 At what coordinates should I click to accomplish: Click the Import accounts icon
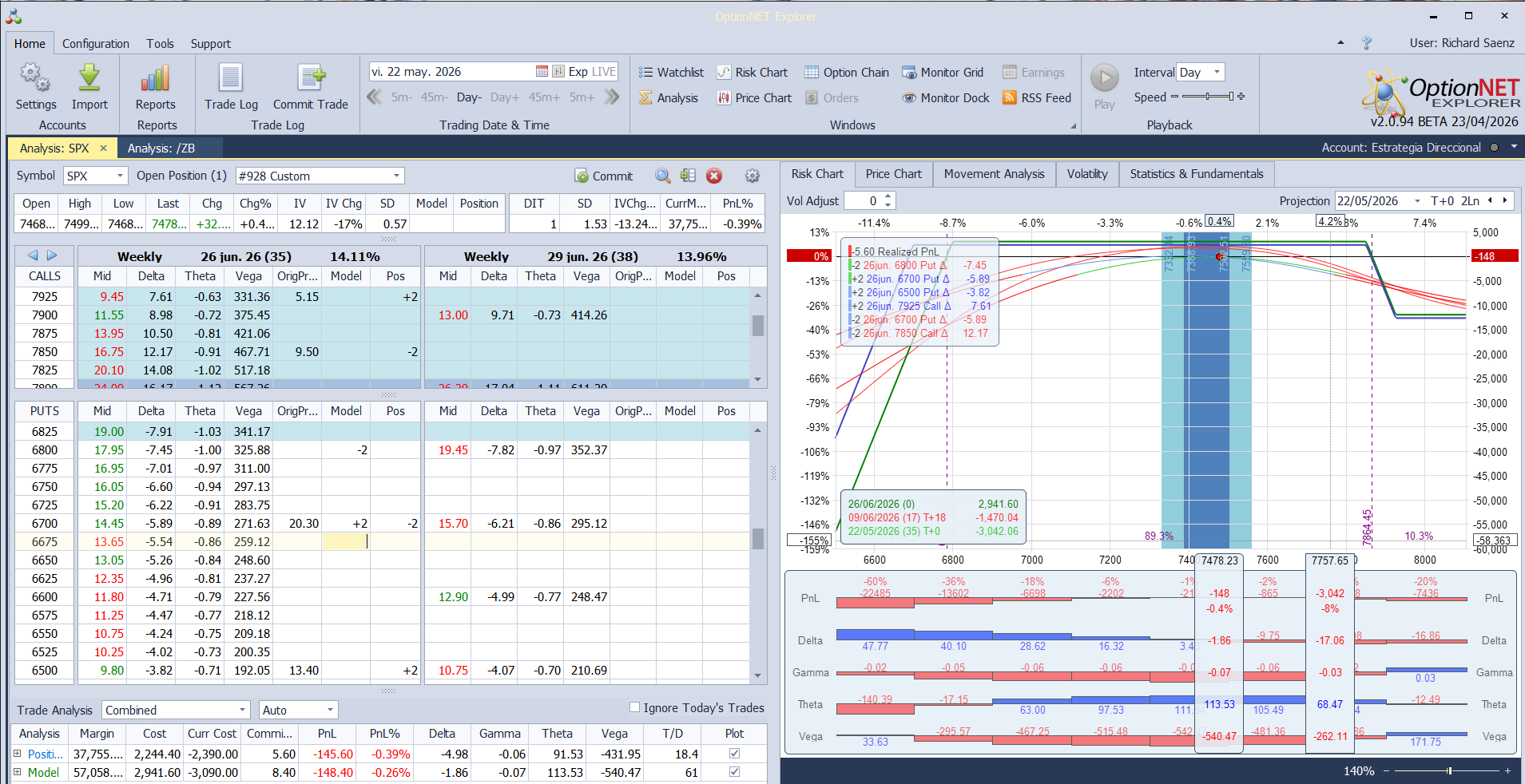coord(89,88)
